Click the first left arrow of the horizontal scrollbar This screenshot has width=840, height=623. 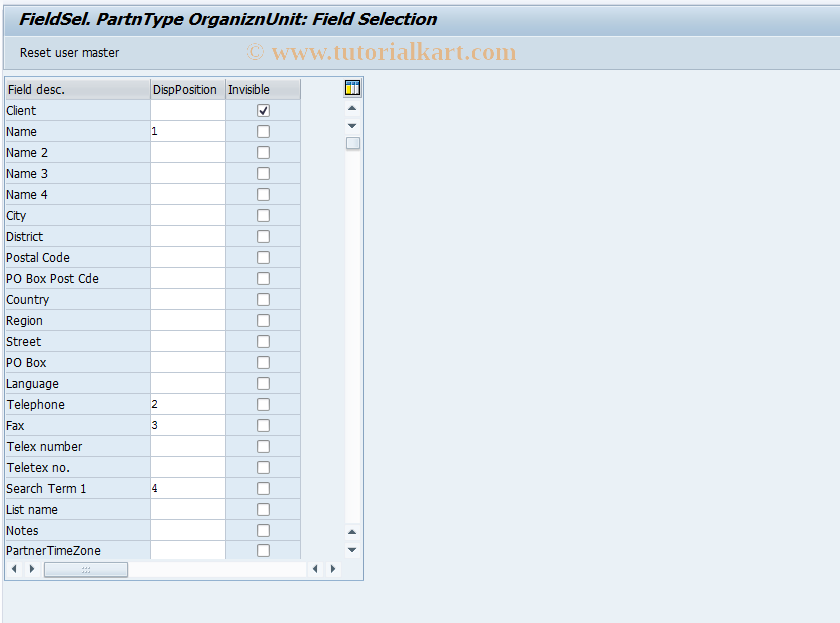click(x=14, y=569)
